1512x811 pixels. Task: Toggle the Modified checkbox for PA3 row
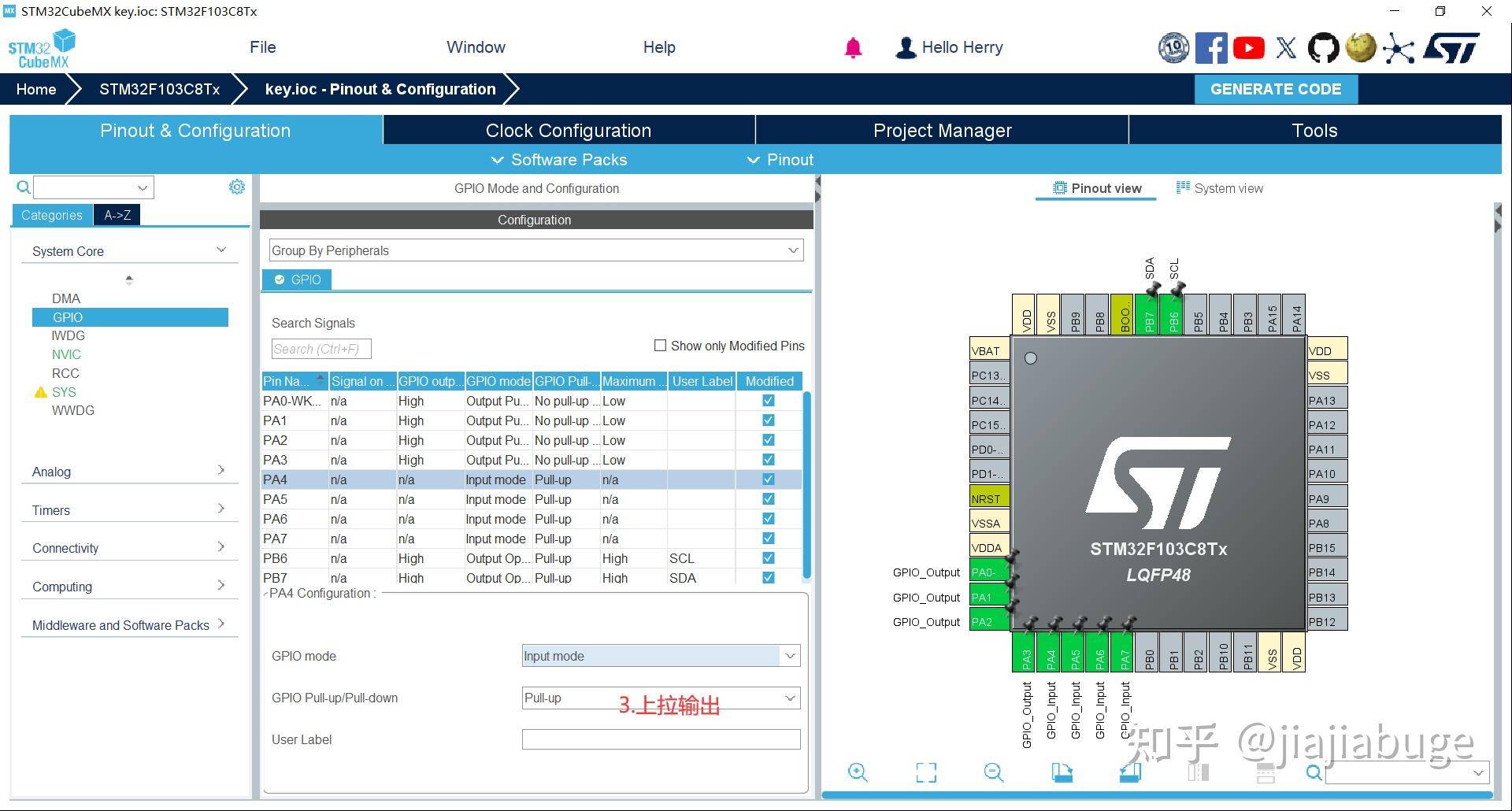(x=769, y=460)
